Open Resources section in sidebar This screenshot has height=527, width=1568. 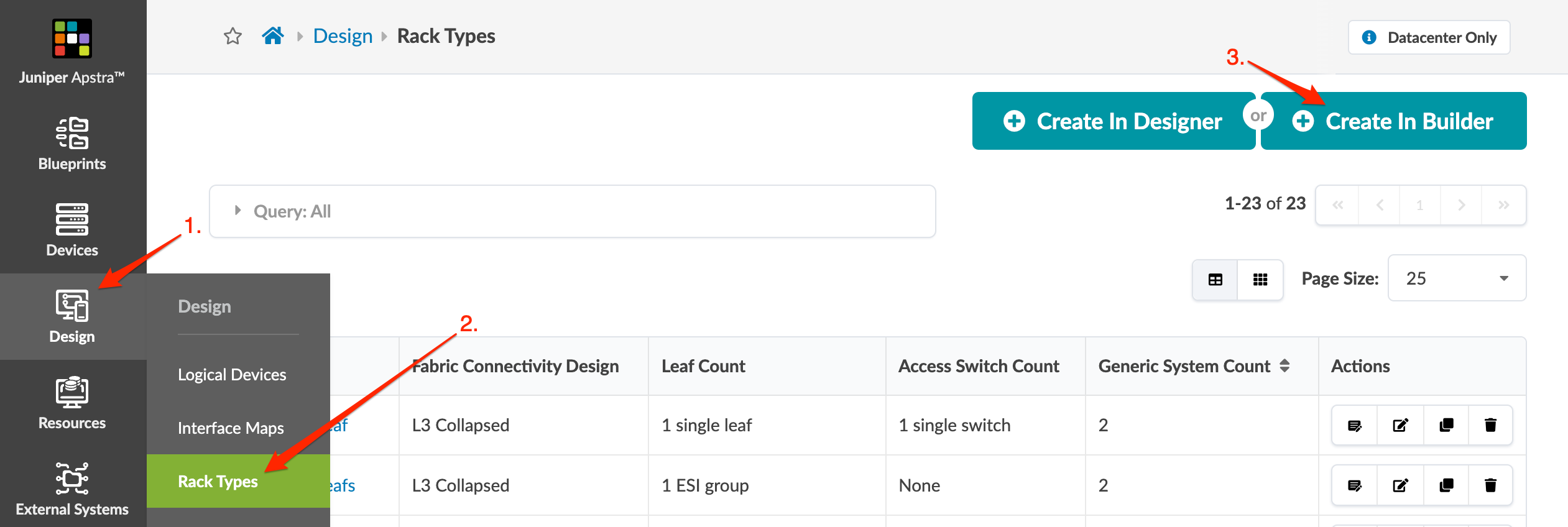(72, 403)
